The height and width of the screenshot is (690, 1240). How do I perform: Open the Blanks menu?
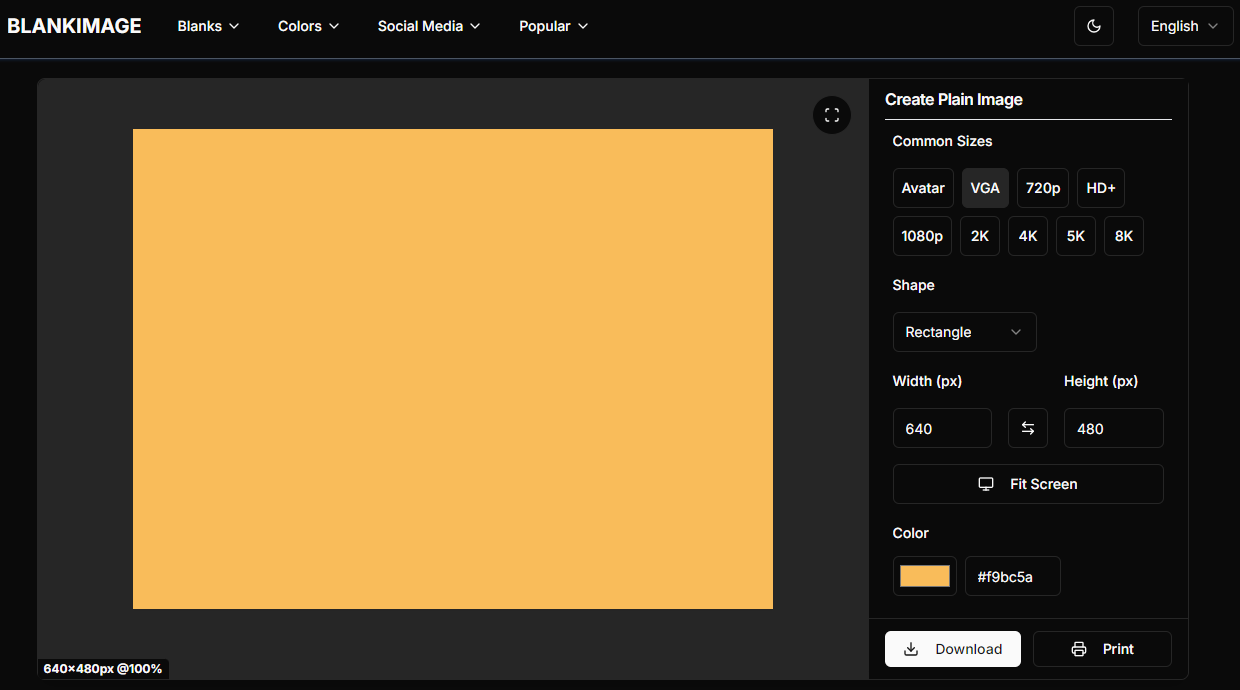pos(208,26)
